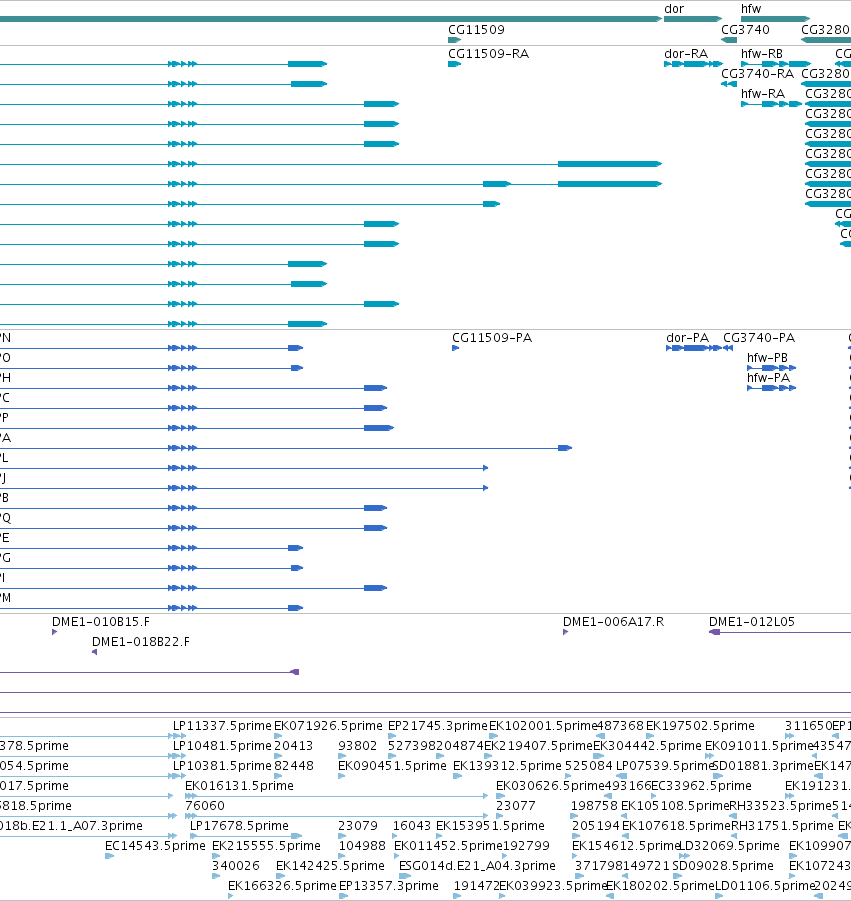Select the dor-PA protein label
851x901 pixels.
688,338
